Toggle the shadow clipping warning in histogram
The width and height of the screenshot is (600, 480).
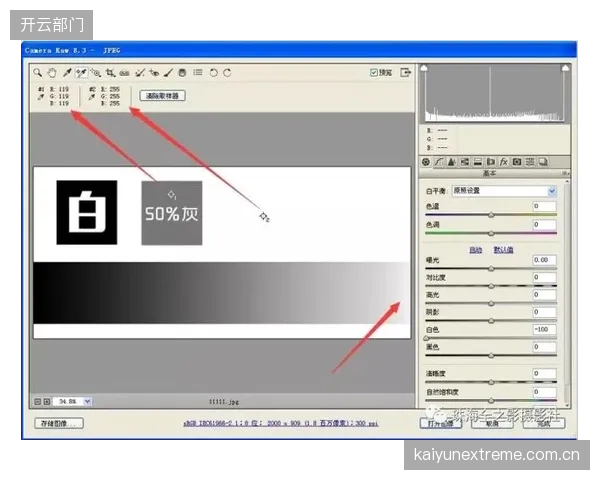coord(424,69)
